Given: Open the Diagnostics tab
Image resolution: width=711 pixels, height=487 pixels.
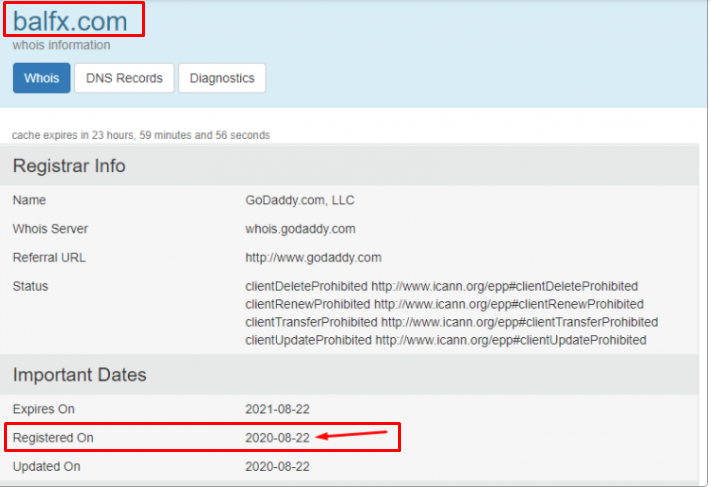Looking at the screenshot, I should point(222,78).
